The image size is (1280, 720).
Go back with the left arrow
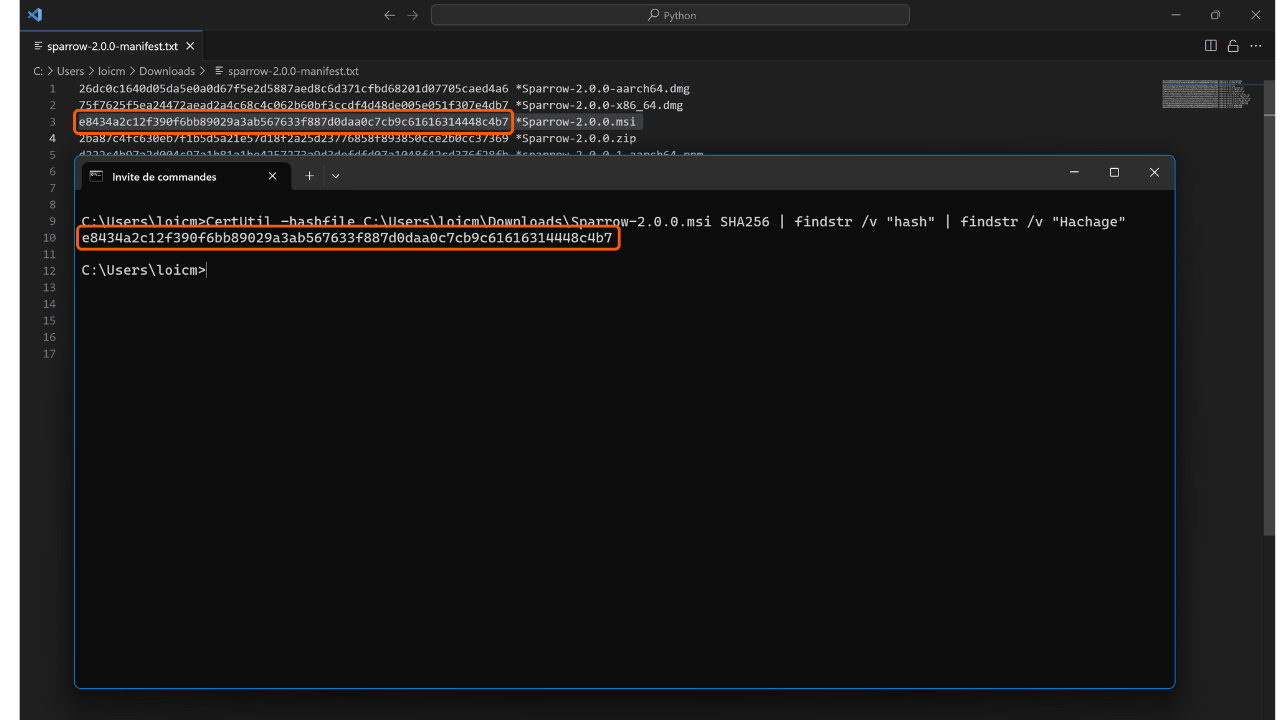[x=390, y=15]
